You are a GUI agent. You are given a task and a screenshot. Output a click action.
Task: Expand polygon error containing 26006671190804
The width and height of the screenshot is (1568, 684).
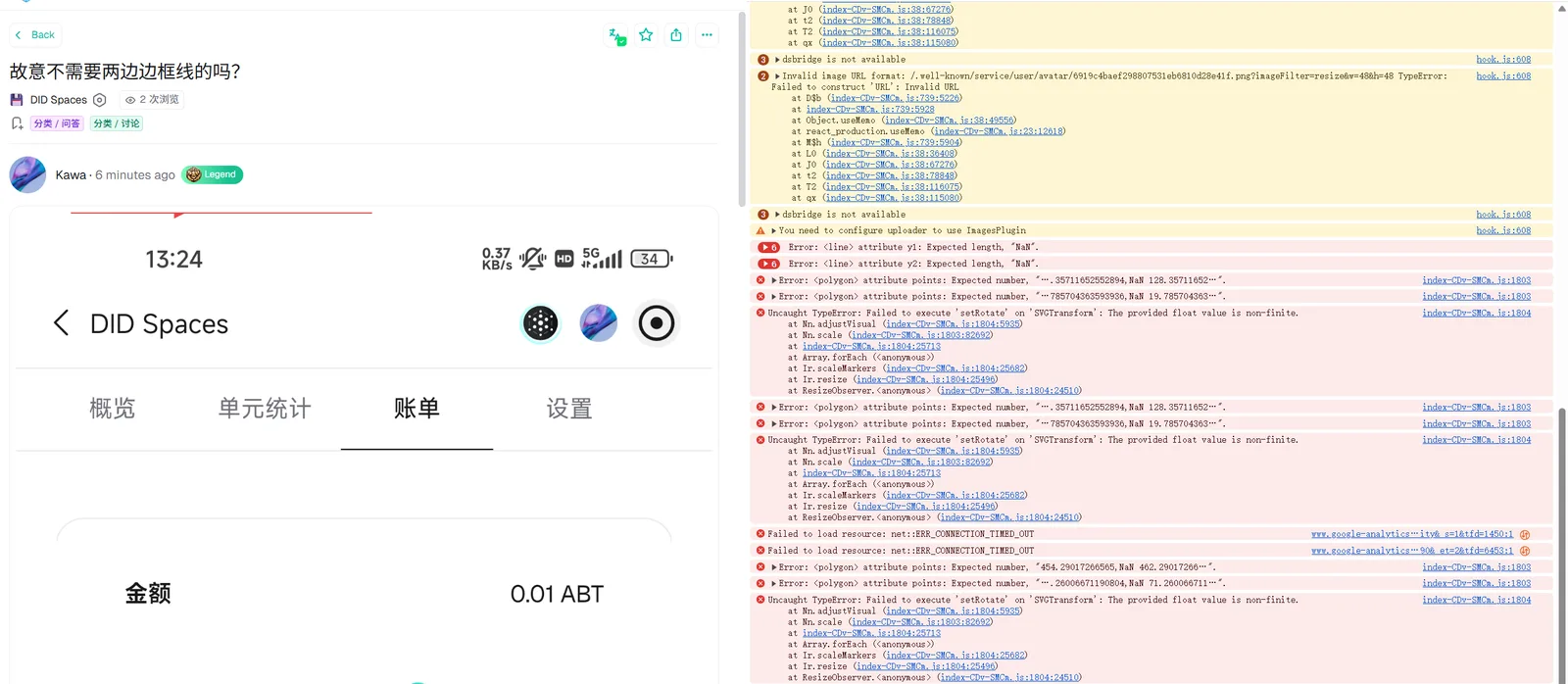pos(775,584)
